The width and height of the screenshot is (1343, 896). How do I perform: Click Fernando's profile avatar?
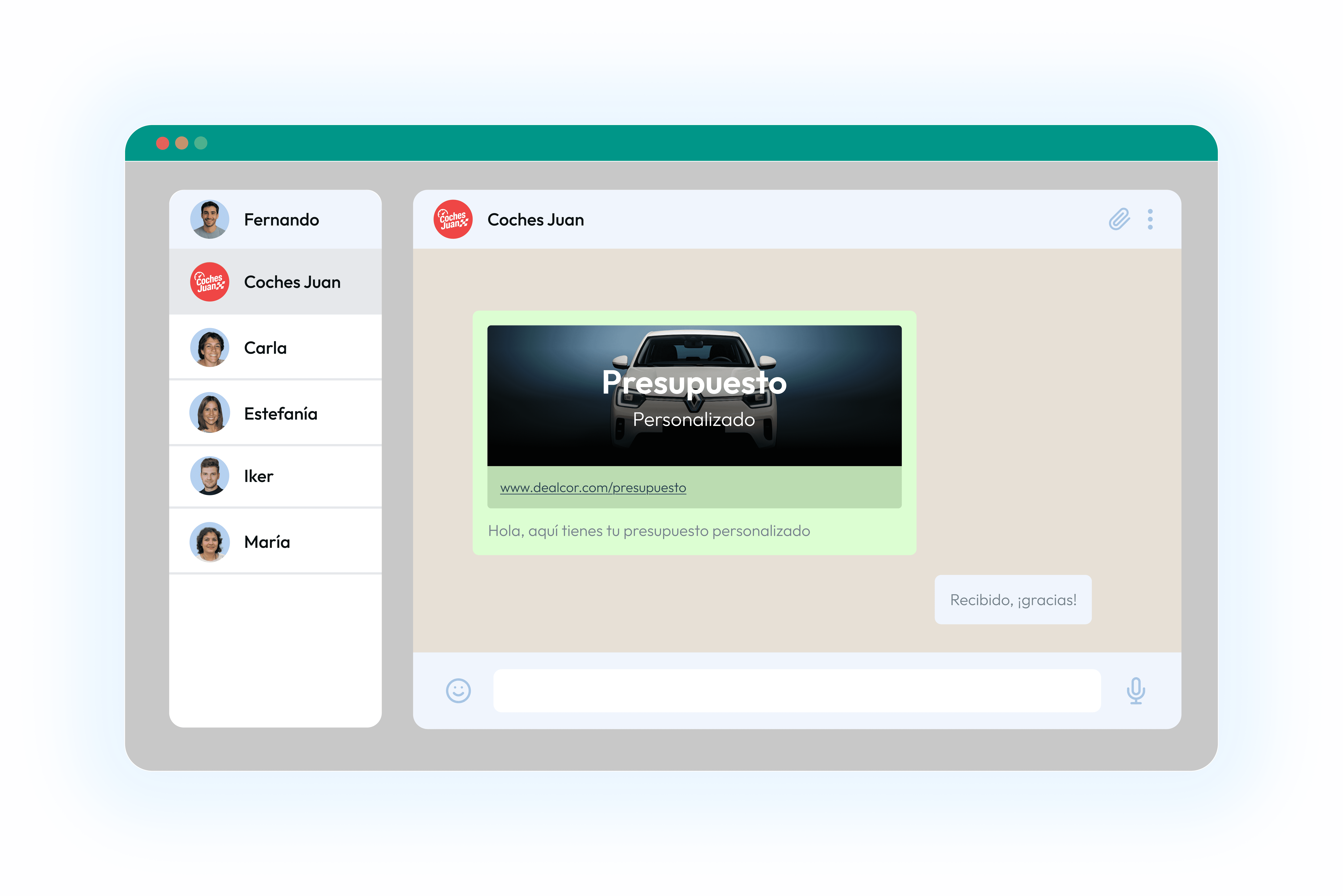209,219
